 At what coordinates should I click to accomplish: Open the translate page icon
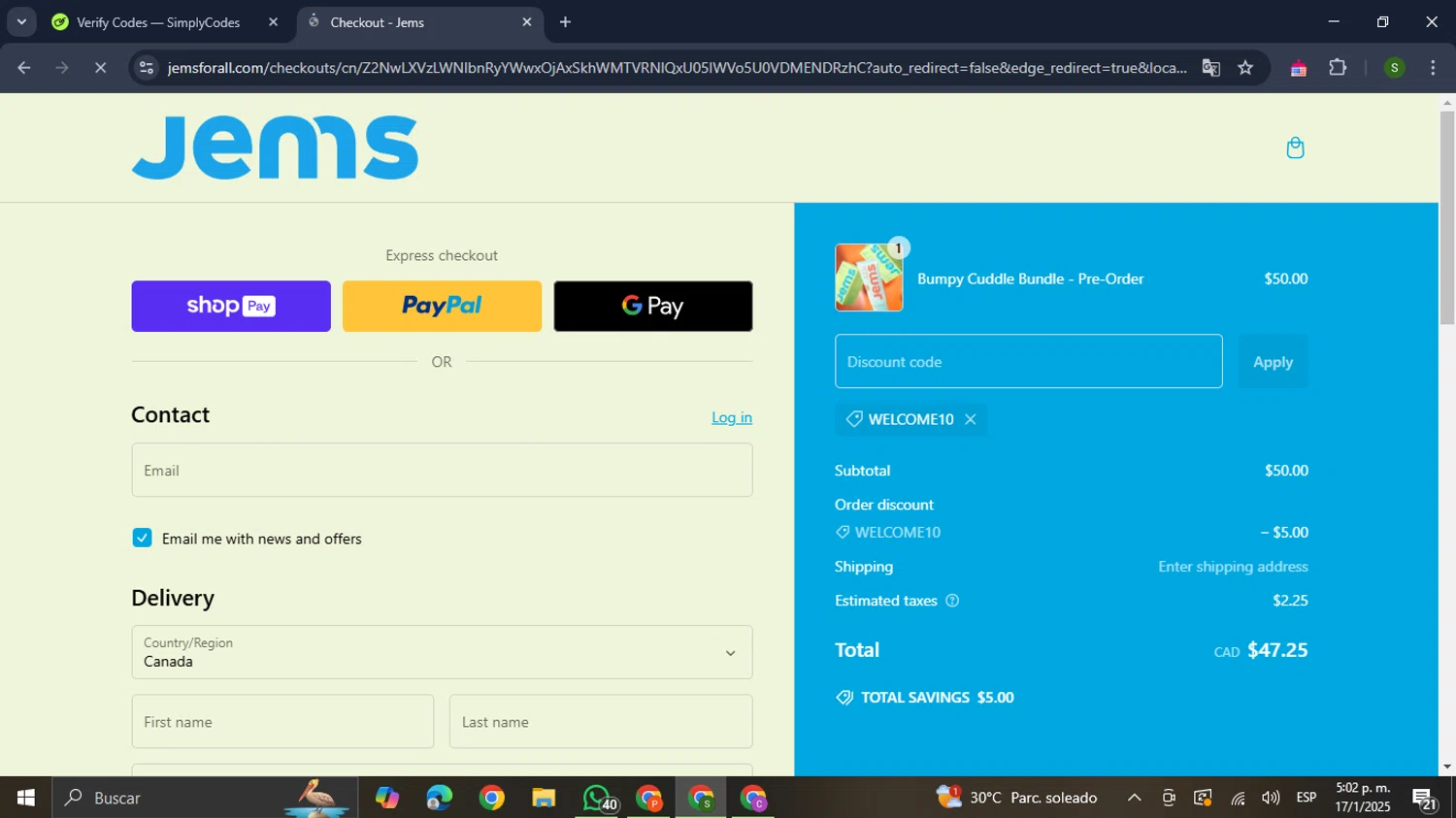click(x=1210, y=68)
